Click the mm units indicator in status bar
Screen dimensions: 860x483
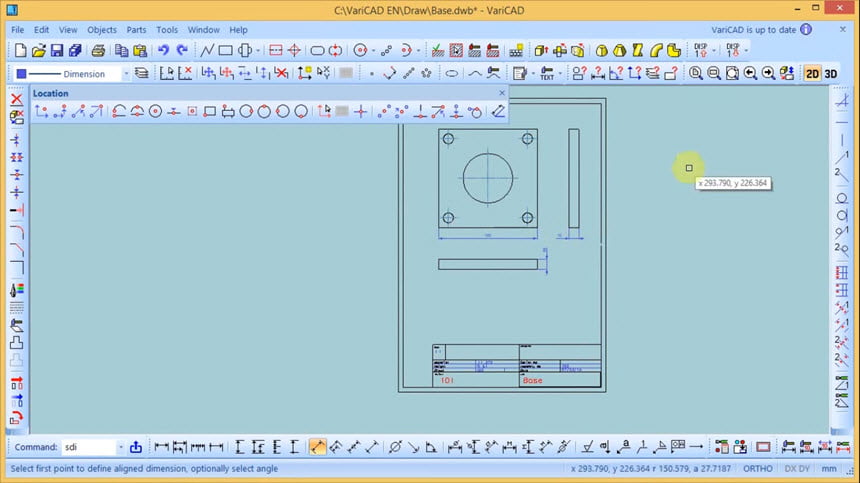(x=829, y=469)
